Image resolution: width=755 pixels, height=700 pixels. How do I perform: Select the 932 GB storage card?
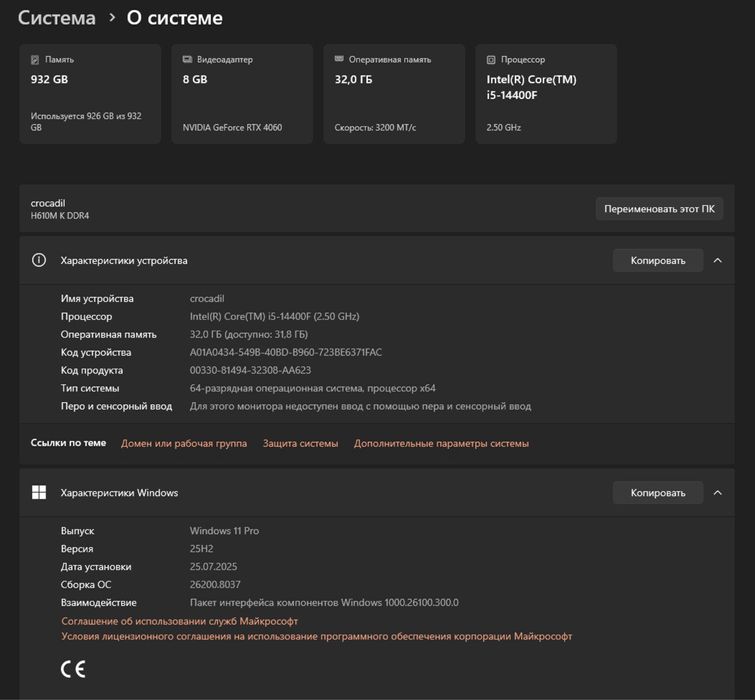click(x=90, y=94)
